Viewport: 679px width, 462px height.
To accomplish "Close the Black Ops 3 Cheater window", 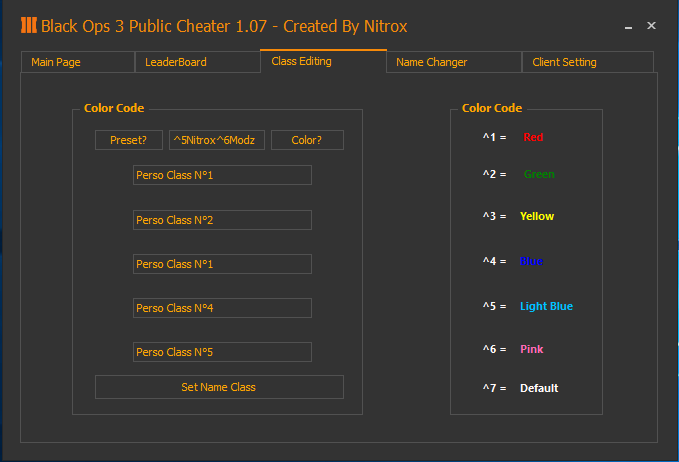I will 651,26.
